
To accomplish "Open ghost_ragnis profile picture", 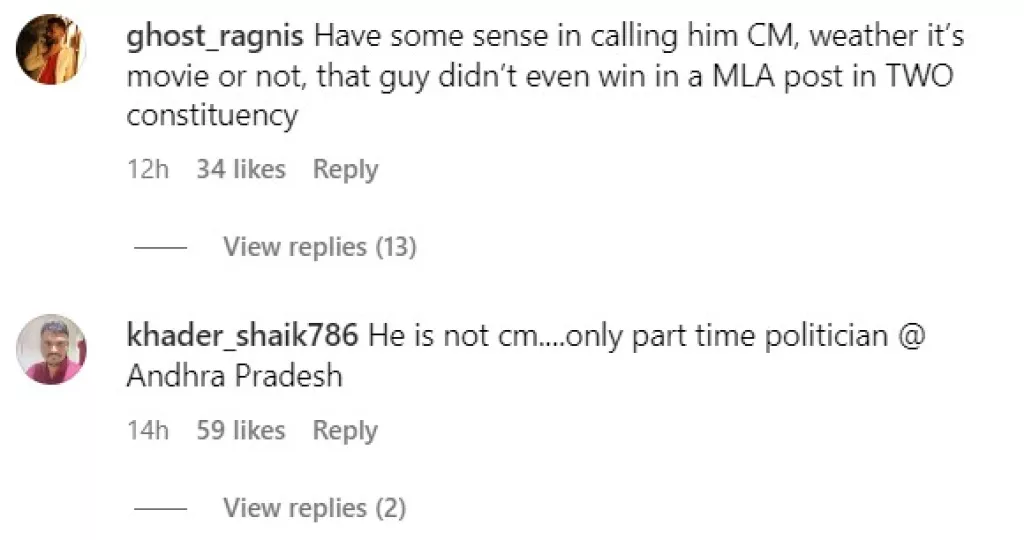I will (53, 51).
